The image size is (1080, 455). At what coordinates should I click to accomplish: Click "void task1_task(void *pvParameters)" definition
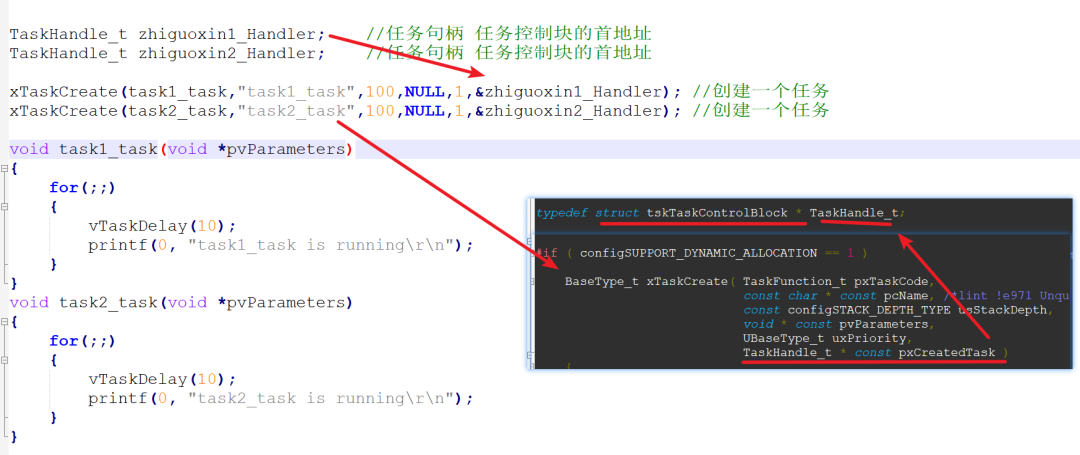click(181, 149)
